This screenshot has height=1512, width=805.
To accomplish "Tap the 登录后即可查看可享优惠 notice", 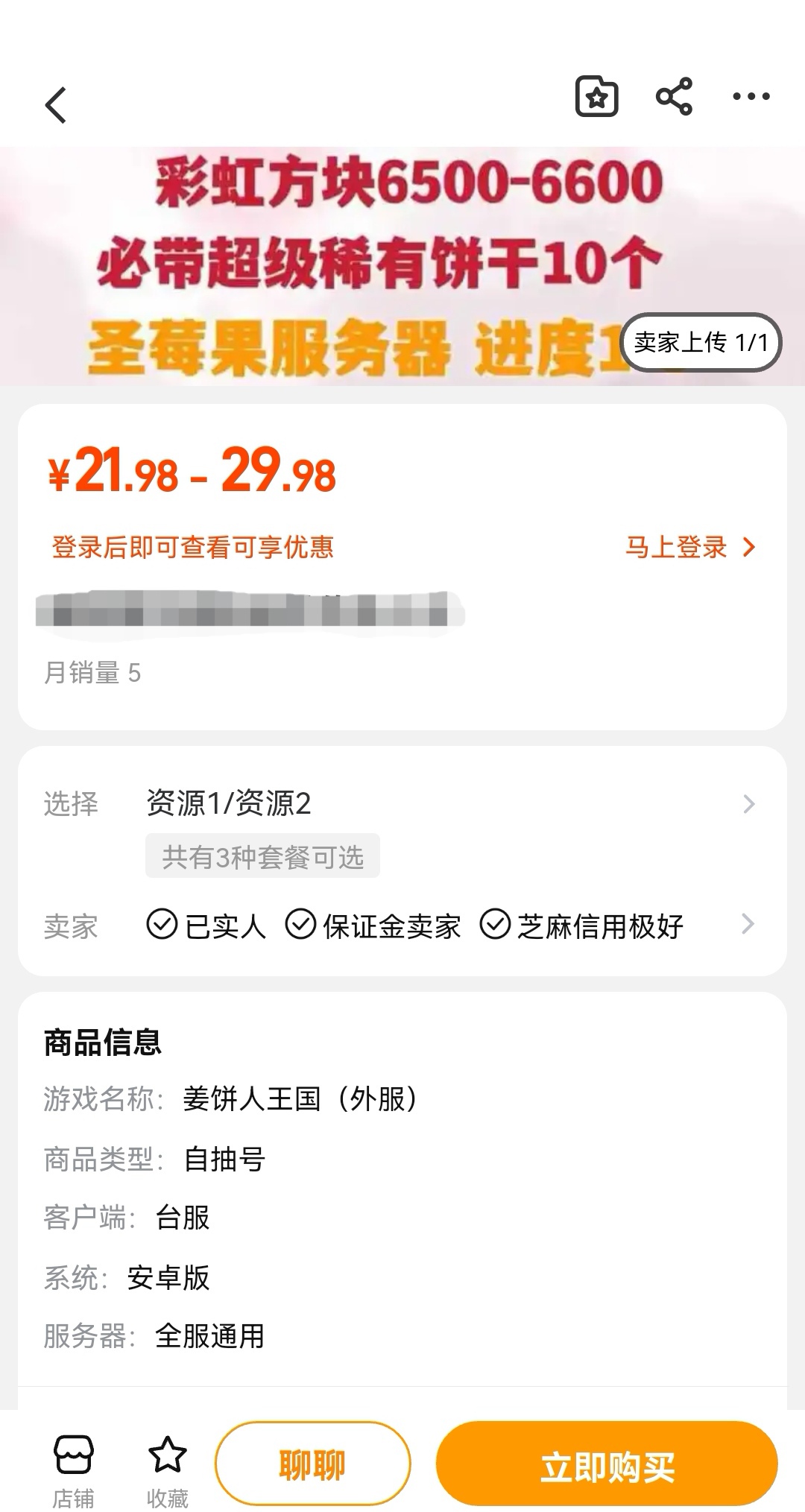I will 192,548.
